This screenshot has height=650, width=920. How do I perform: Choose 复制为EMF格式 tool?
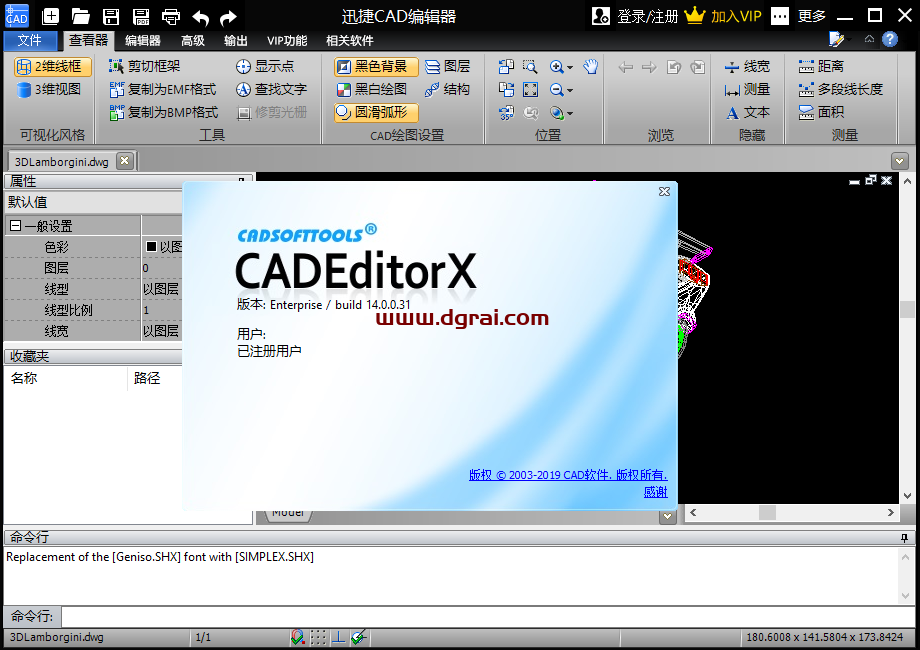(x=163, y=89)
